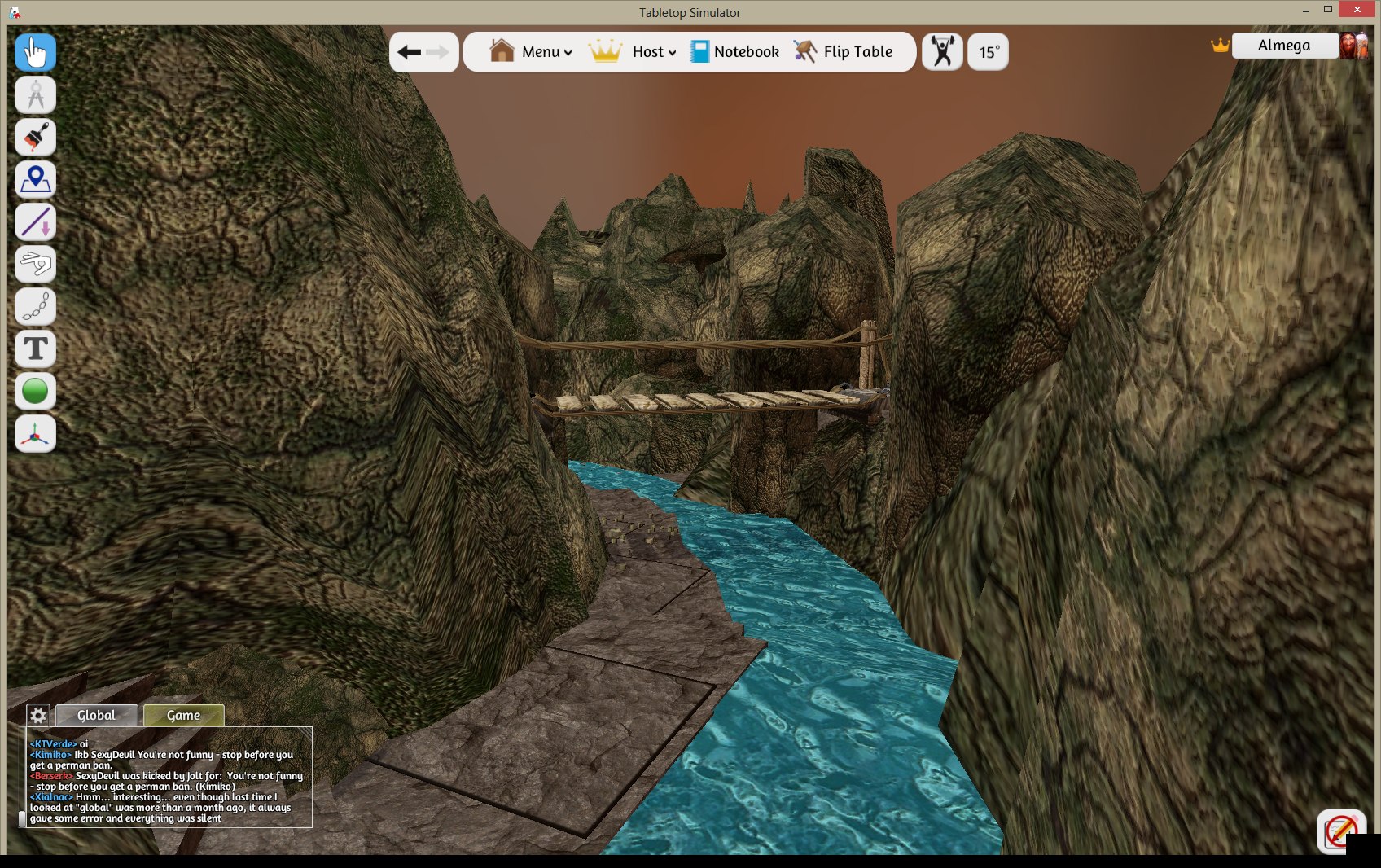Click the Almega player avatar picture
The width and height of the screenshot is (1381, 868).
pyautogui.click(x=1354, y=46)
